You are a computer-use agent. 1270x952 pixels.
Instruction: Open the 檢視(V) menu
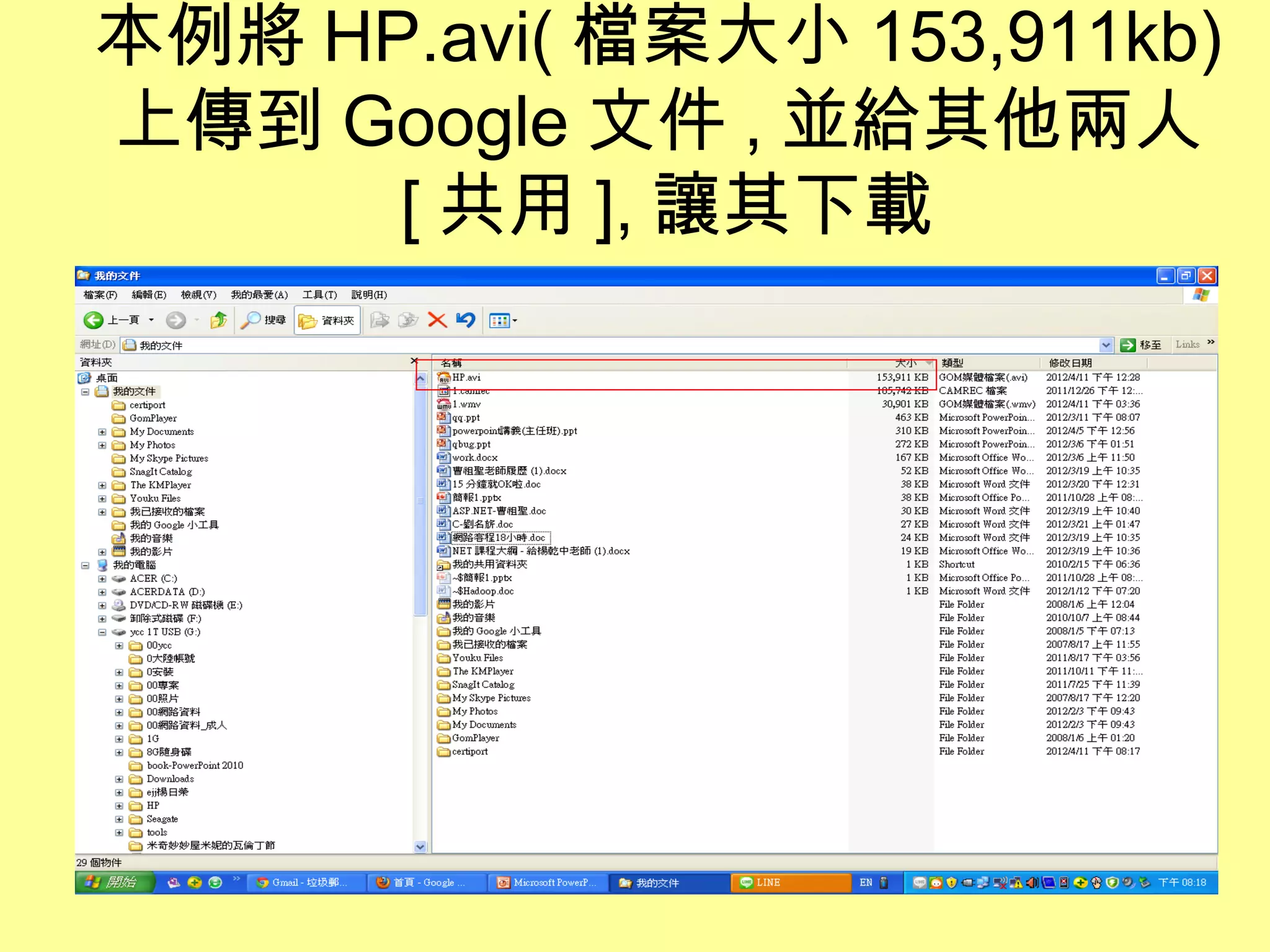[198, 295]
